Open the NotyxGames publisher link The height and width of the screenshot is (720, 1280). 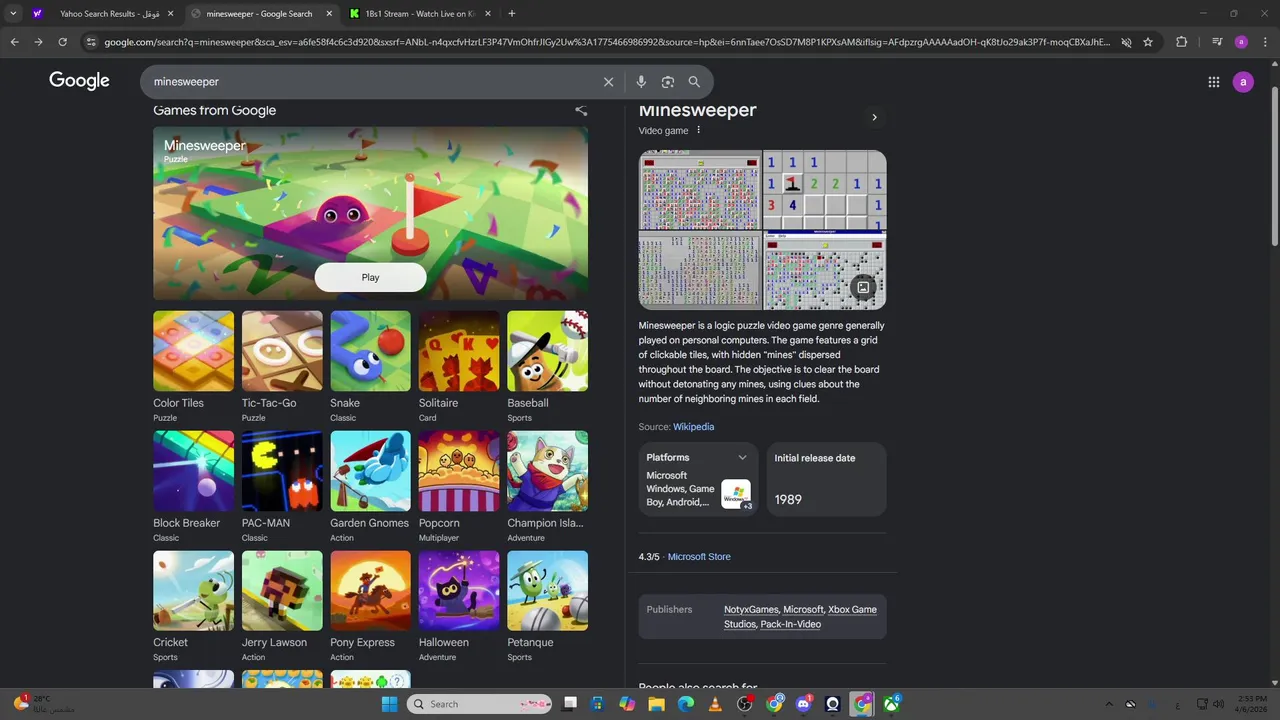(x=751, y=609)
